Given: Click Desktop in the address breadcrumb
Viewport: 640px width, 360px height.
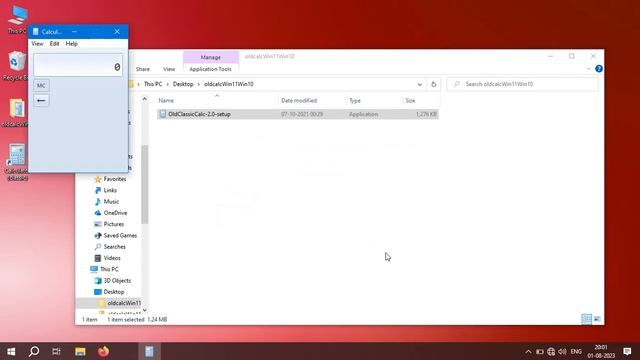Looking at the screenshot, I should 183,84.
